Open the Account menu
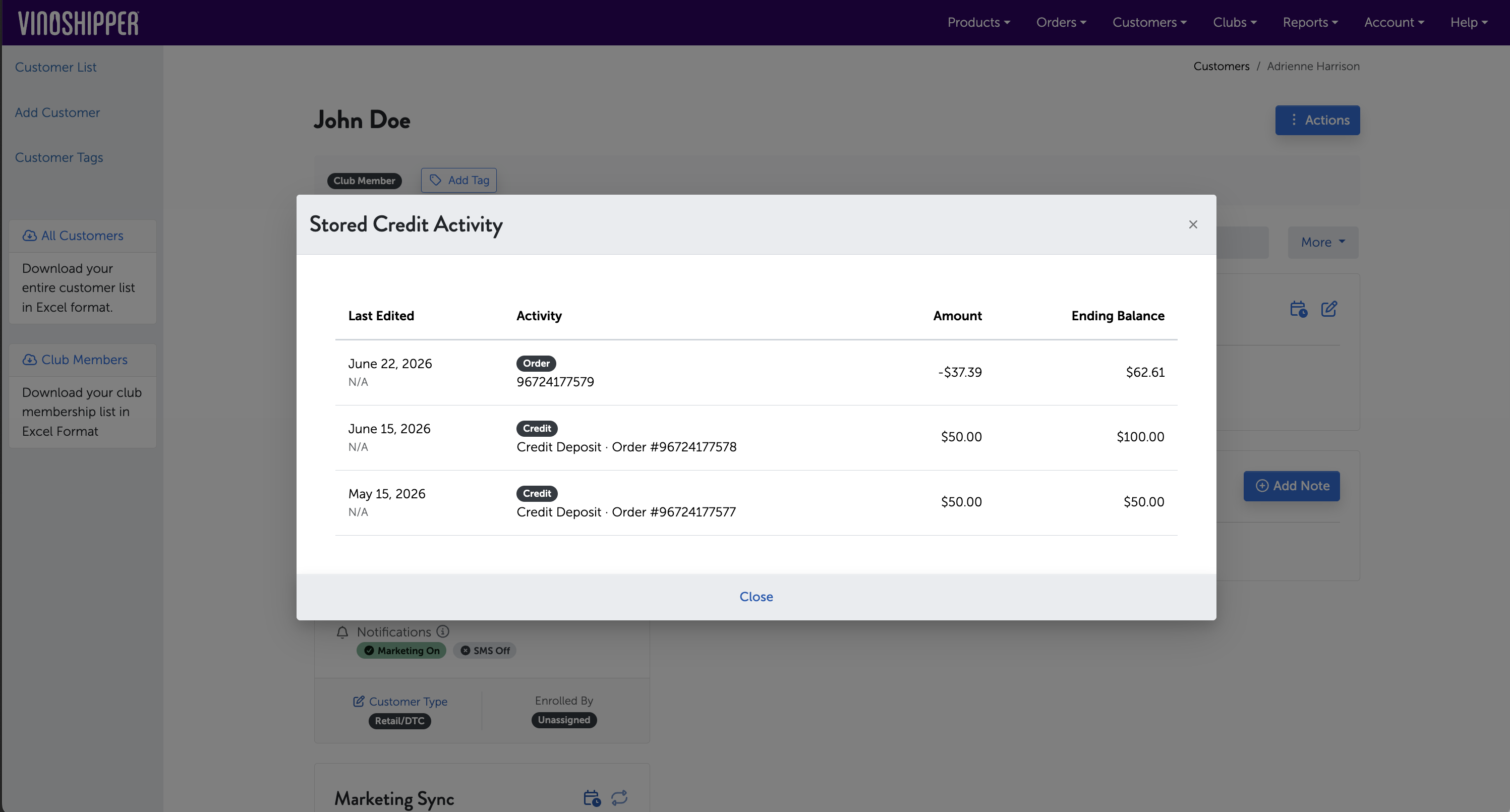 tap(1394, 22)
